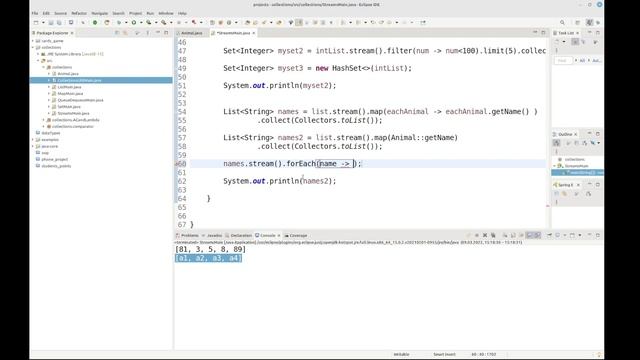Maximize the Console panel

(597, 236)
